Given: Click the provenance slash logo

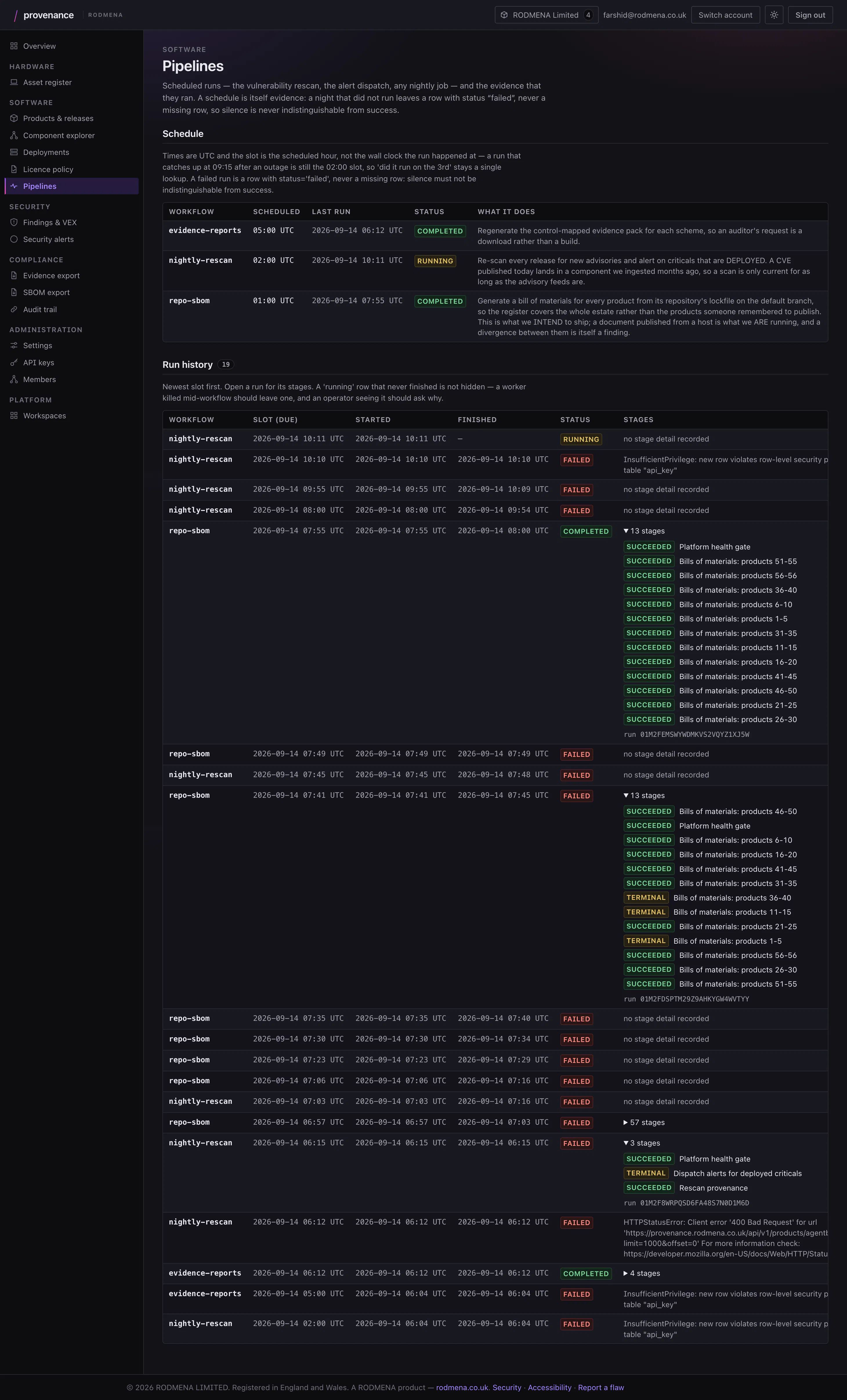Looking at the screenshot, I should coord(15,15).
